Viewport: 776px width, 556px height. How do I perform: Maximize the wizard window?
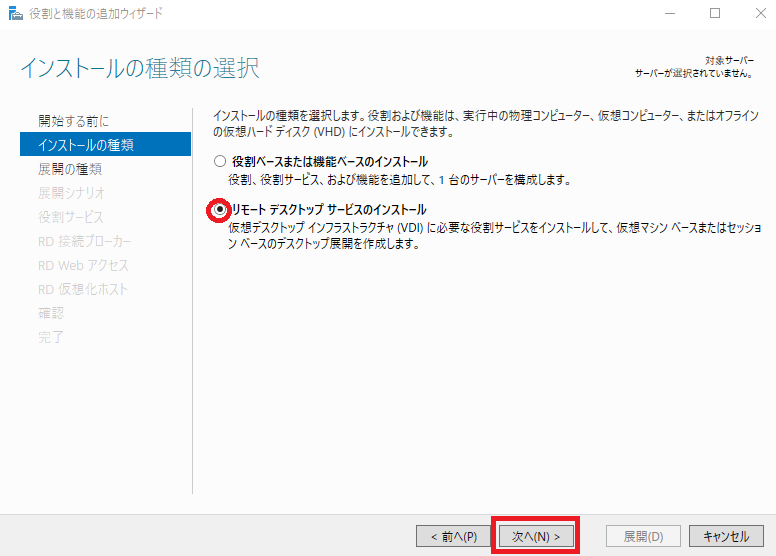click(x=715, y=13)
